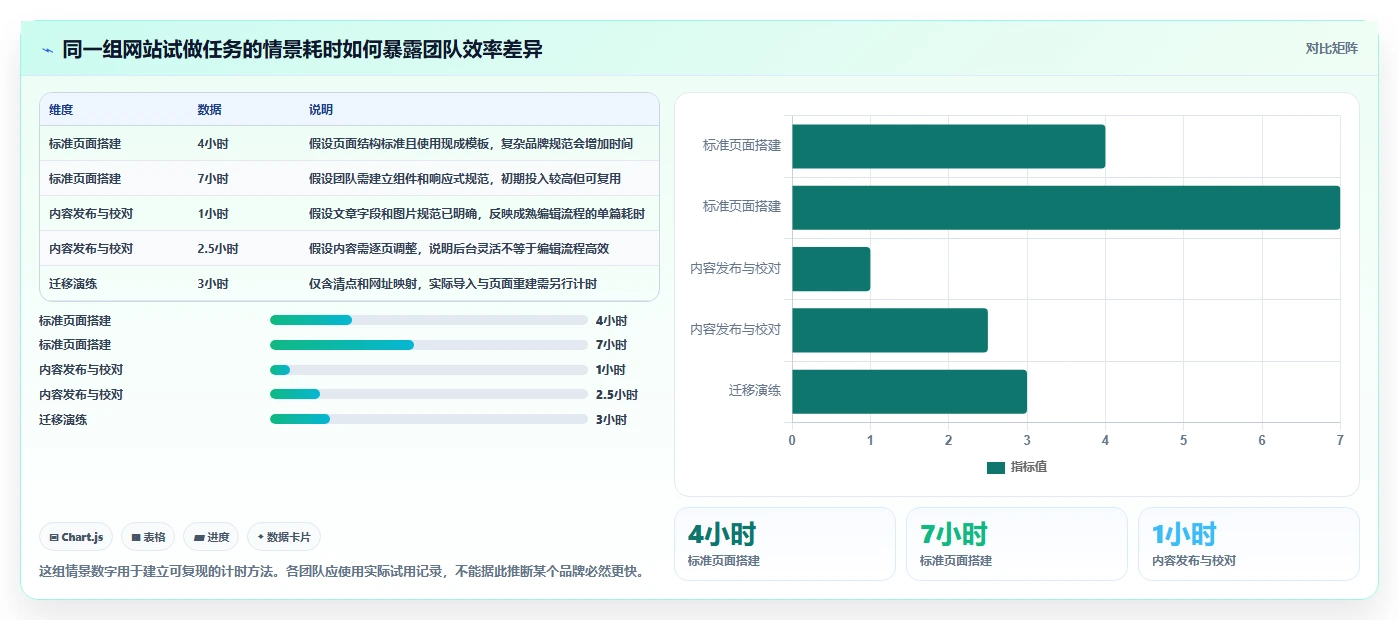Click the green 指标值 legend swatch

pos(995,468)
